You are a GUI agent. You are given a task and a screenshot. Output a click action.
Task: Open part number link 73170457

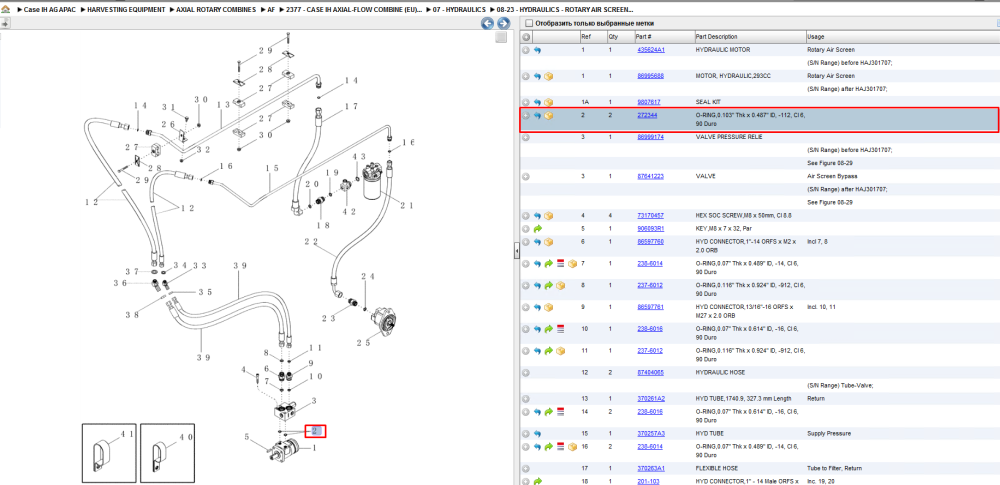click(x=651, y=216)
